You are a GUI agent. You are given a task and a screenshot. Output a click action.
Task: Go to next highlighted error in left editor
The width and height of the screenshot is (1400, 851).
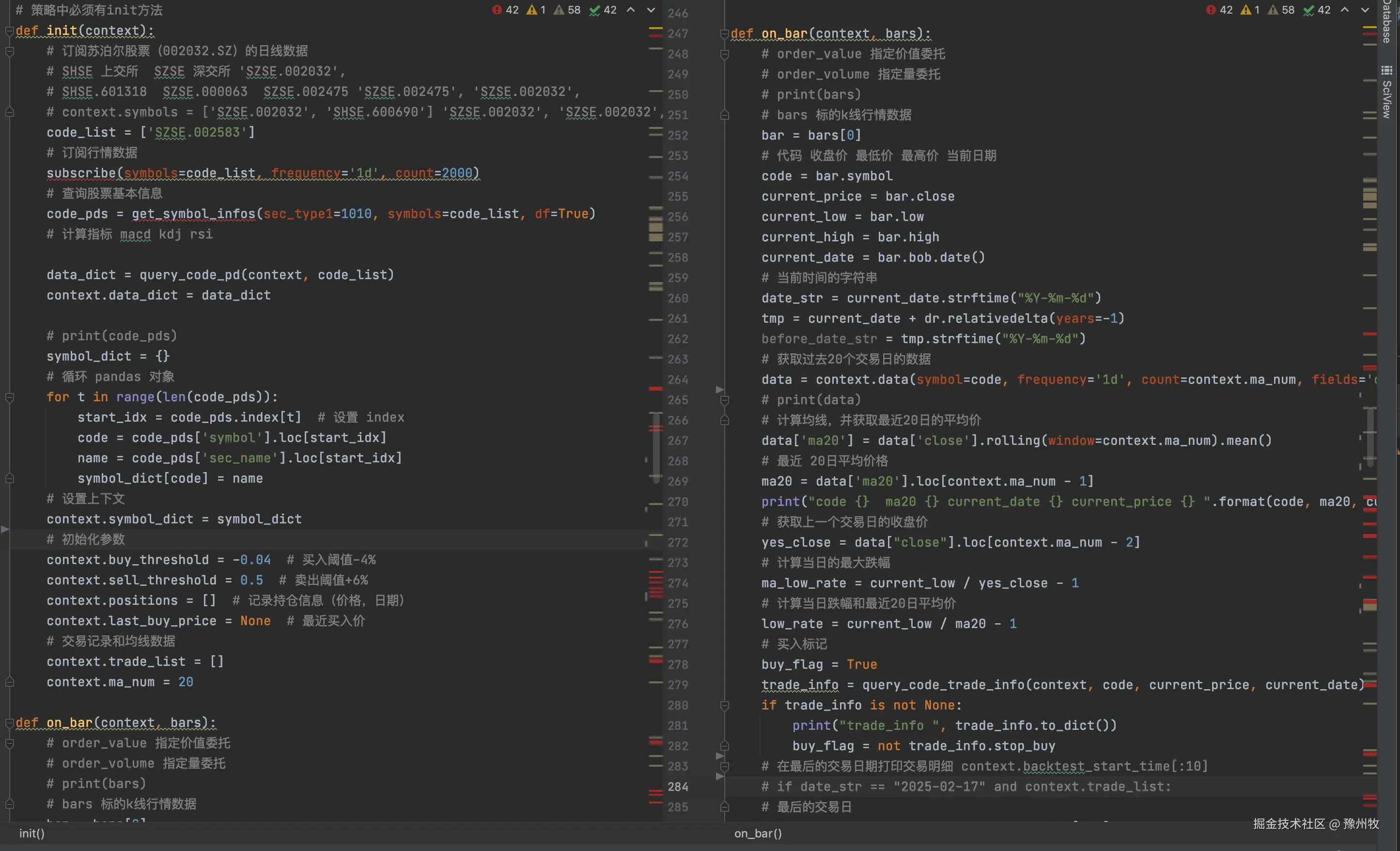651,10
